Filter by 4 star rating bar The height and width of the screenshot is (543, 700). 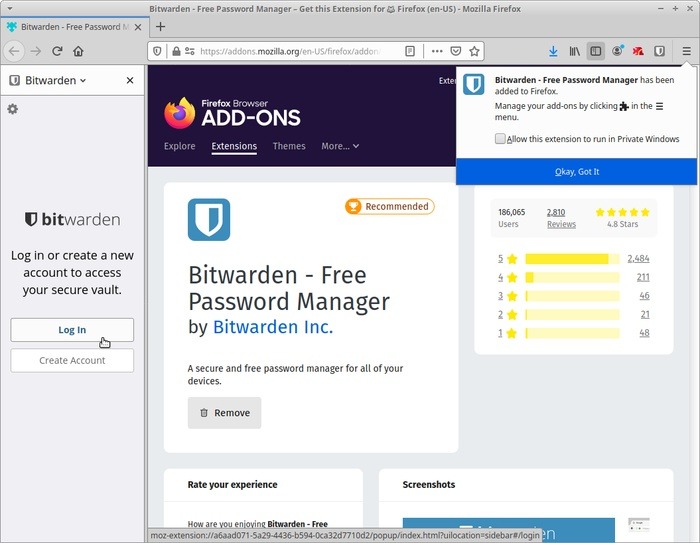click(572, 278)
